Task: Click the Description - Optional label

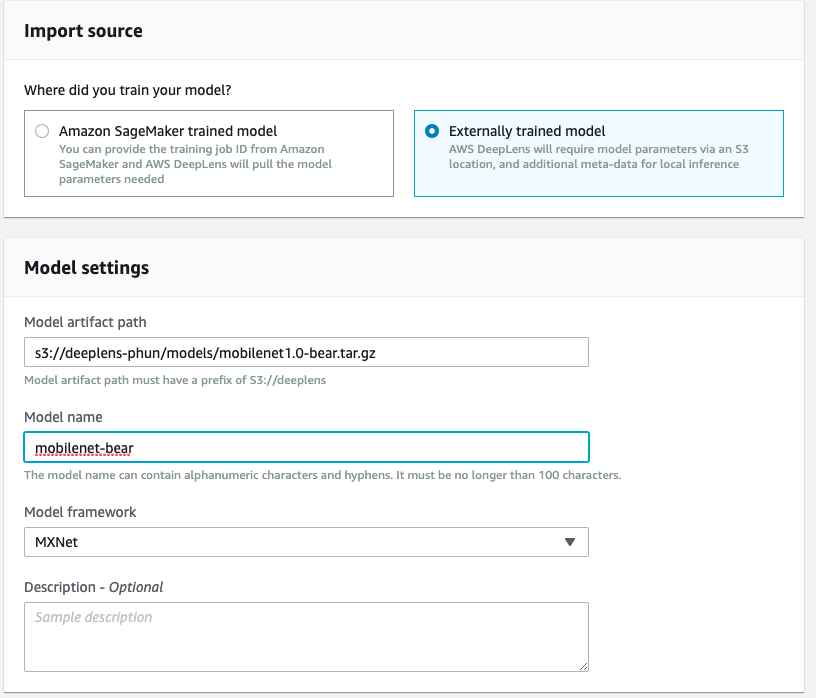Action: pyautogui.click(x=94, y=587)
